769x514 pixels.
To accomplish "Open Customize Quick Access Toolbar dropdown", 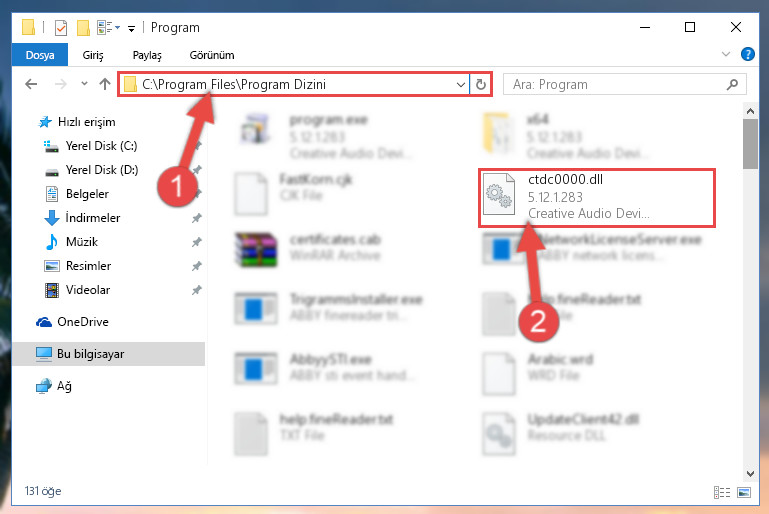I will click(131, 28).
